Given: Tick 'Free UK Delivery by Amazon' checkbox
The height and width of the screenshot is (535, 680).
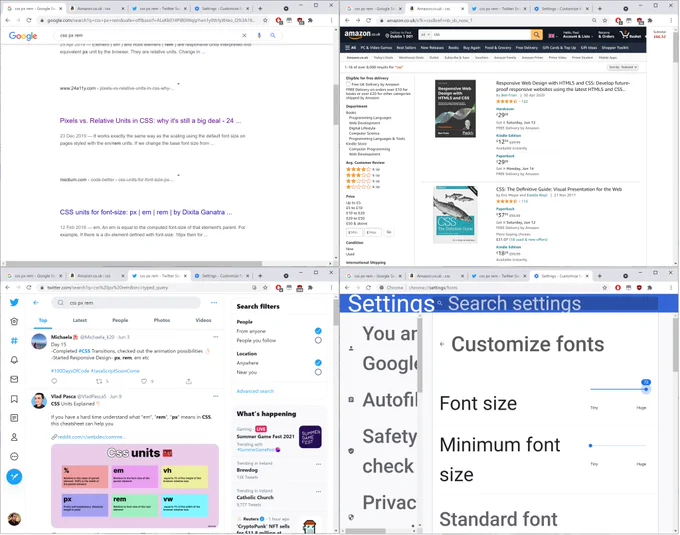Looking at the screenshot, I should (x=348, y=84).
